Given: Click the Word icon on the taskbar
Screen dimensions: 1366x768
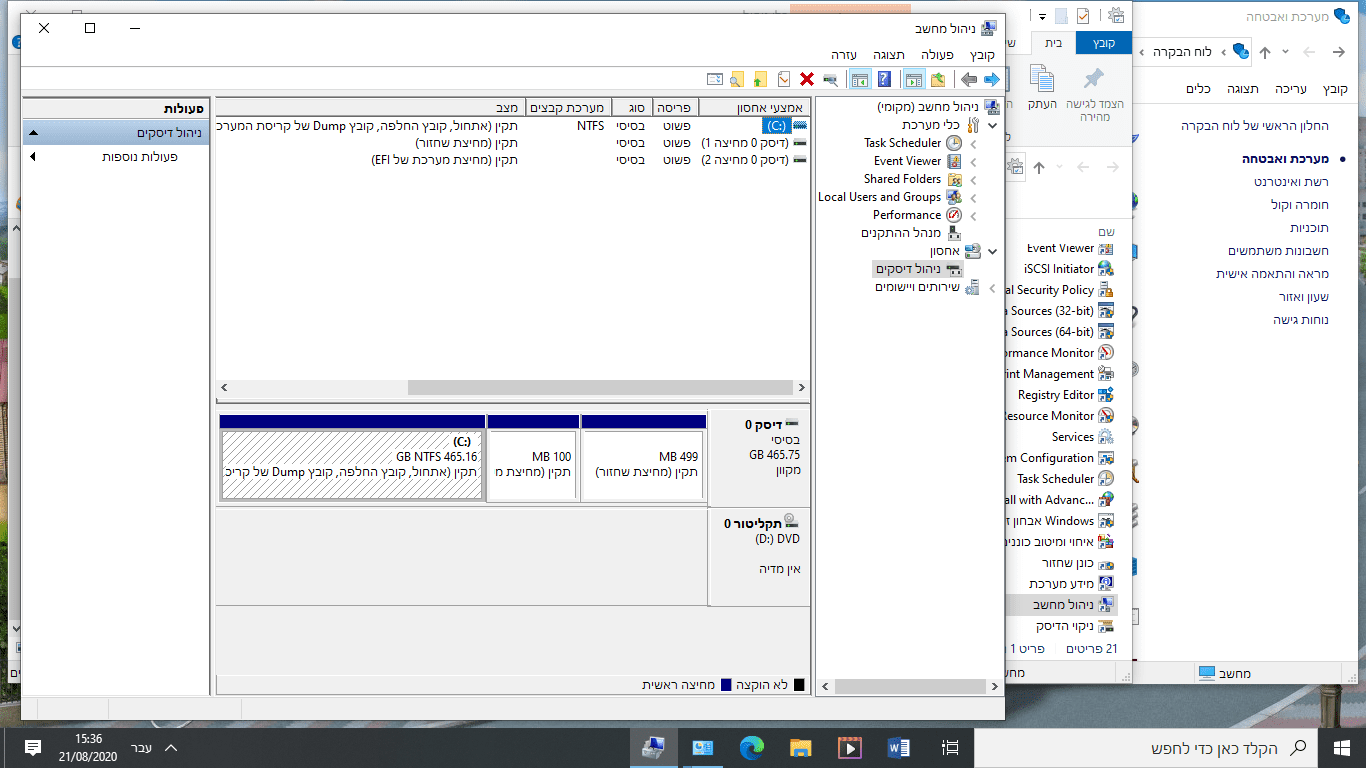Looking at the screenshot, I should [x=898, y=747].
